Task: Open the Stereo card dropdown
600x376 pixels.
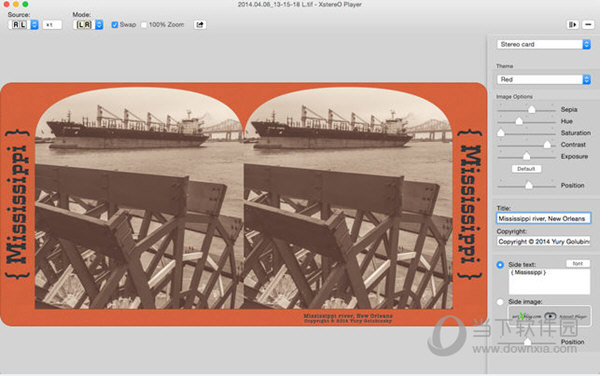Action: (x=543, y=44)
